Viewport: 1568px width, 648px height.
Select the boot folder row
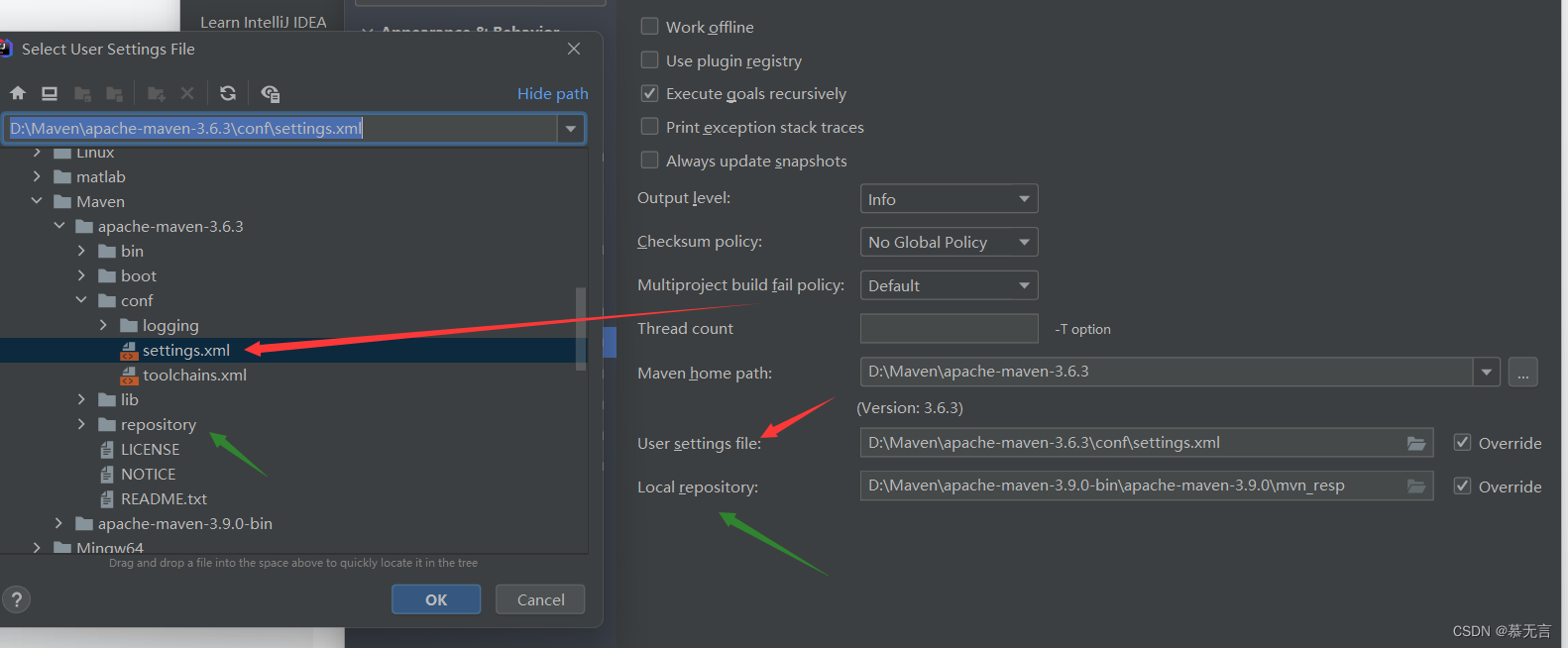click(x=293, y=275)
